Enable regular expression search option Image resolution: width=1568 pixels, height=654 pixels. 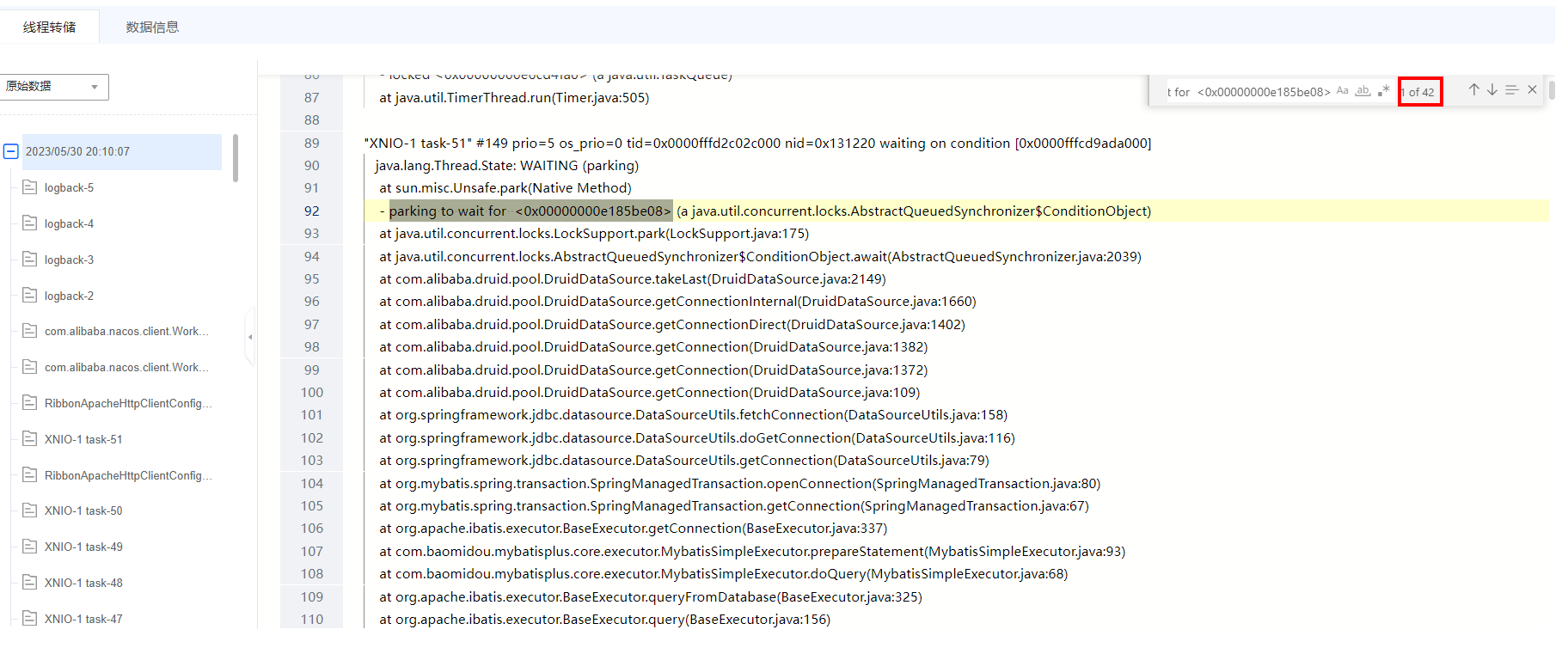tap(1383, 91)
